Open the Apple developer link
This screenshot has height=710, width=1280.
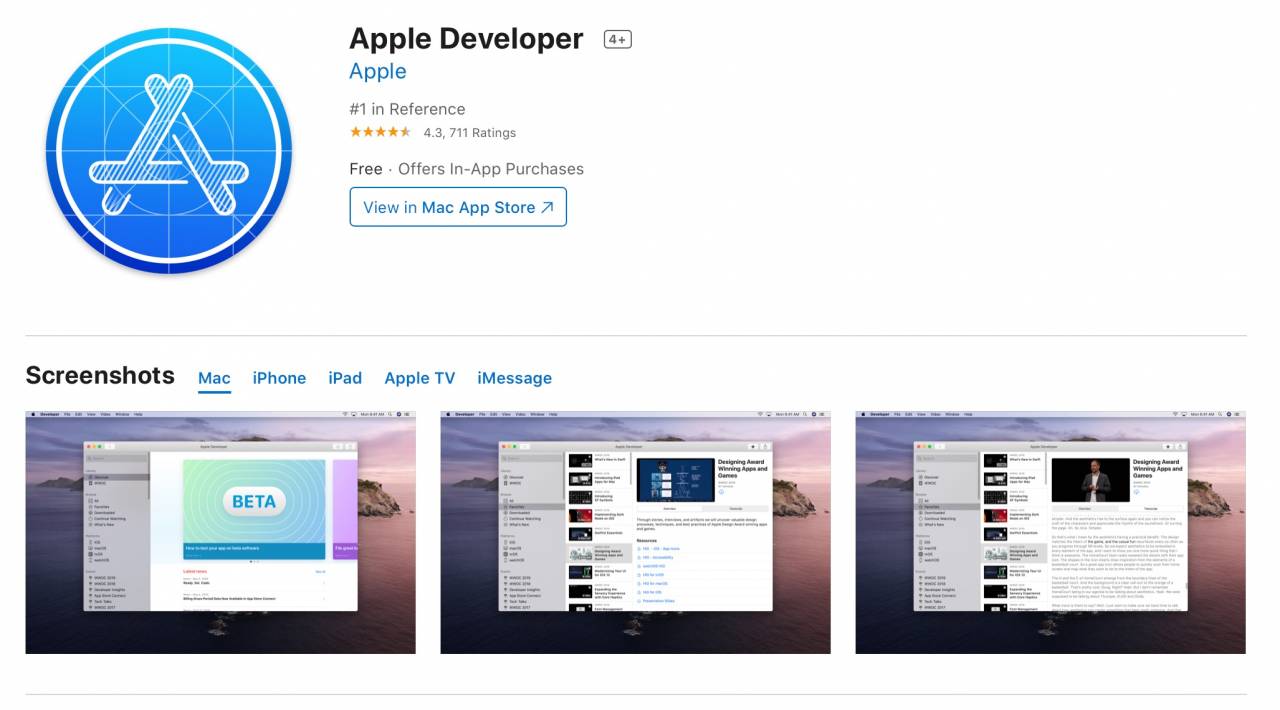point(377,72)
